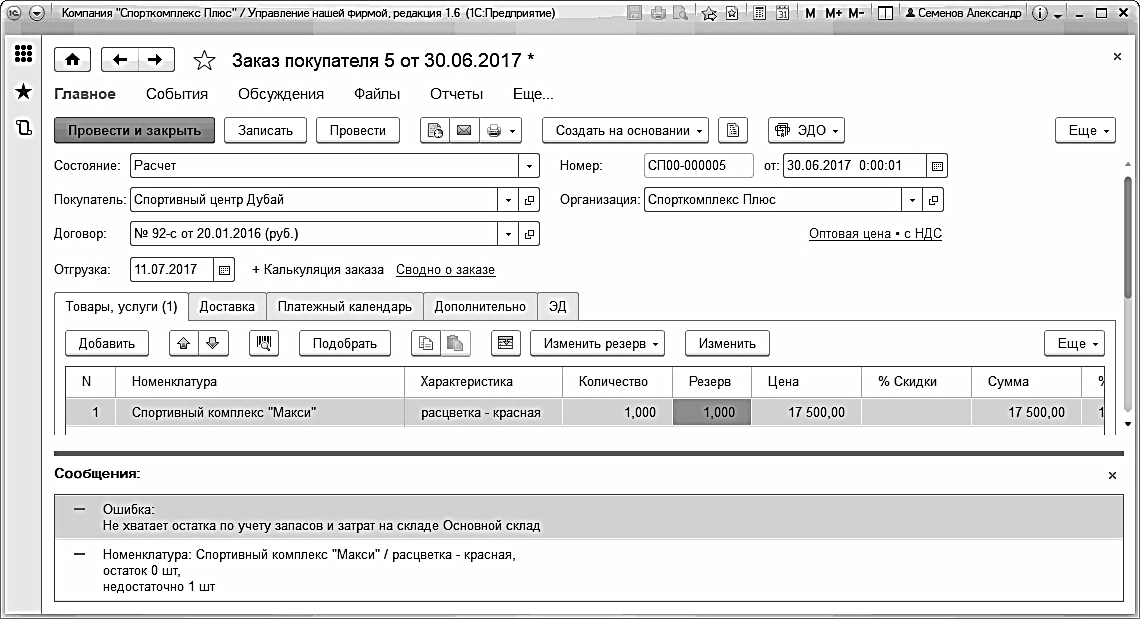Click the barcode scanner icon
The image size is (1140, 619).
264,343
